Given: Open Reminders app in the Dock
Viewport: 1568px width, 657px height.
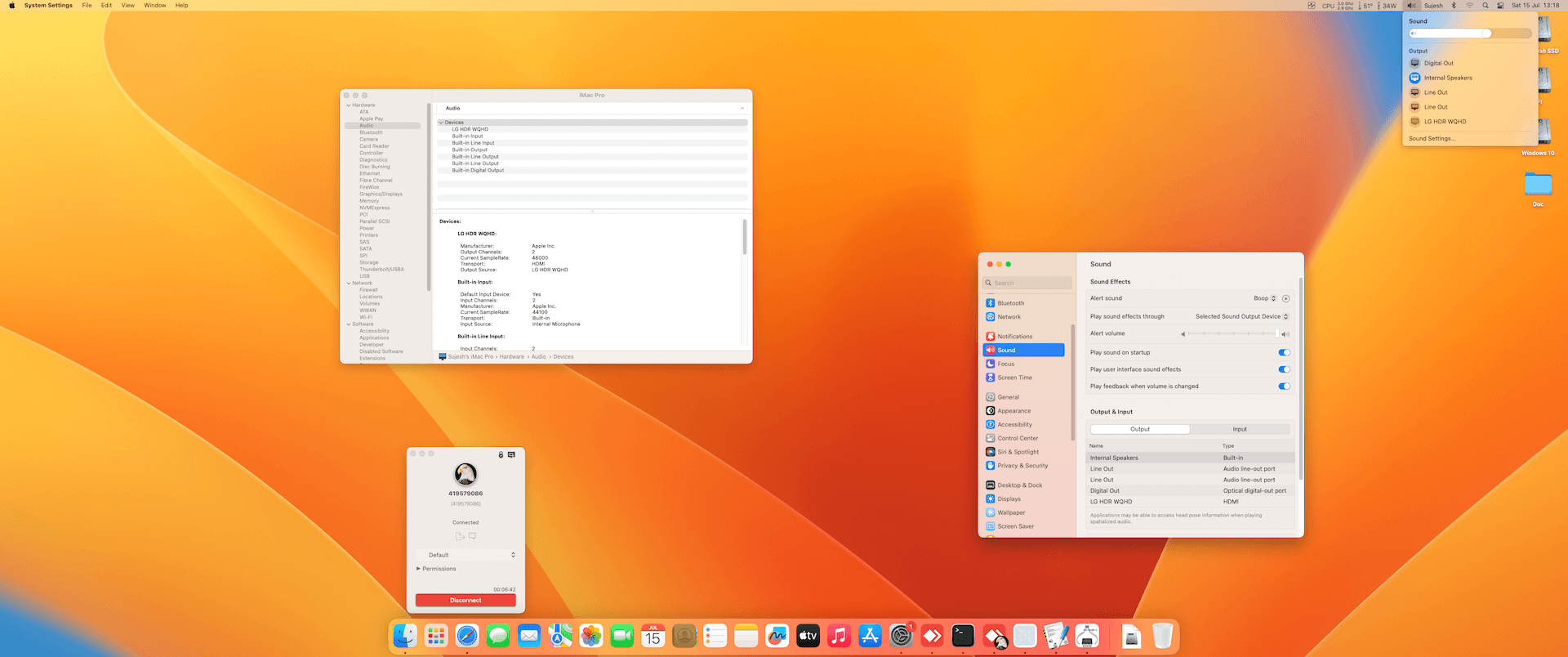Looking at the screenshot, I should click(715, 636).
